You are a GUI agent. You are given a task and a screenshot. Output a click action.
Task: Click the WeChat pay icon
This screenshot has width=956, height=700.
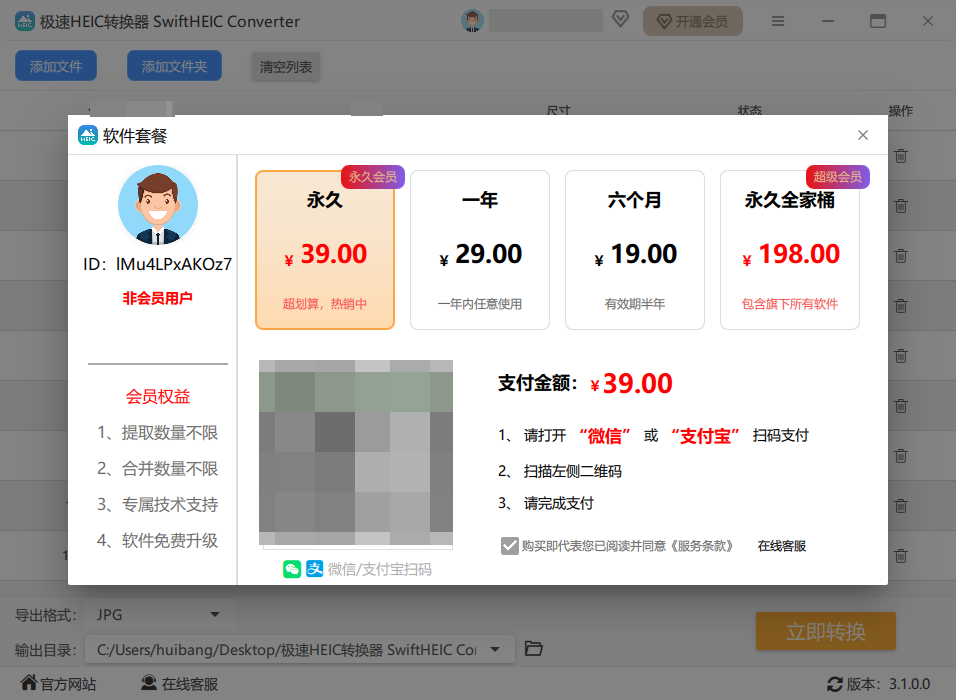292,569
